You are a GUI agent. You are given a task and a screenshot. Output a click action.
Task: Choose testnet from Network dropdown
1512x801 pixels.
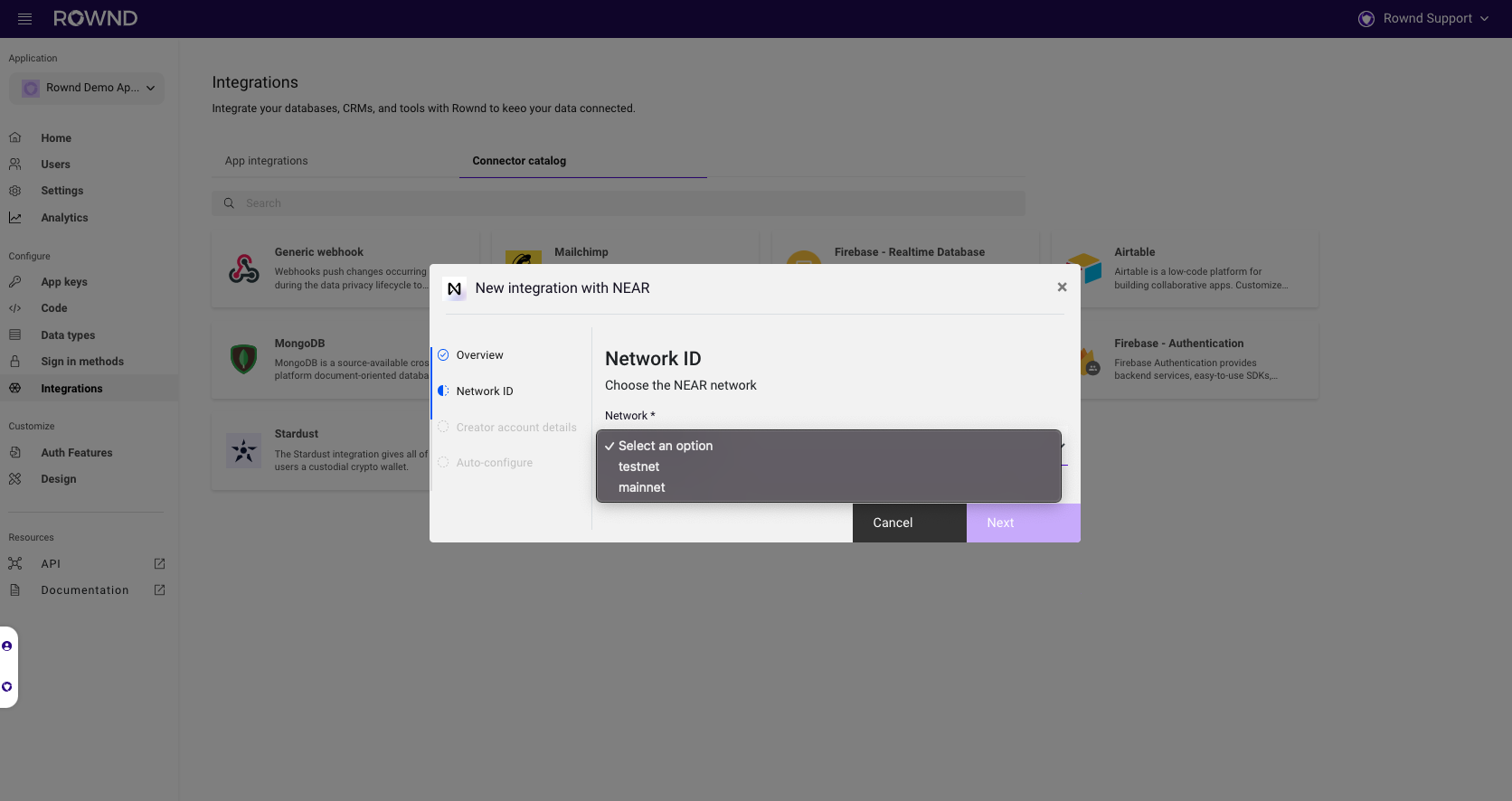coord(828,466)
